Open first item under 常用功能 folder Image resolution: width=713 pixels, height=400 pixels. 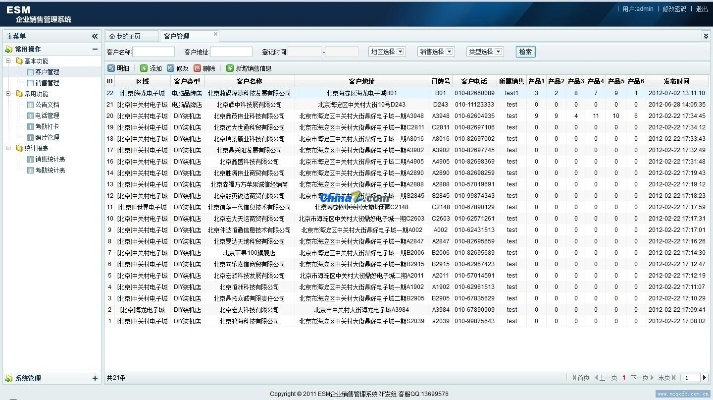click(x=47, y=105)
